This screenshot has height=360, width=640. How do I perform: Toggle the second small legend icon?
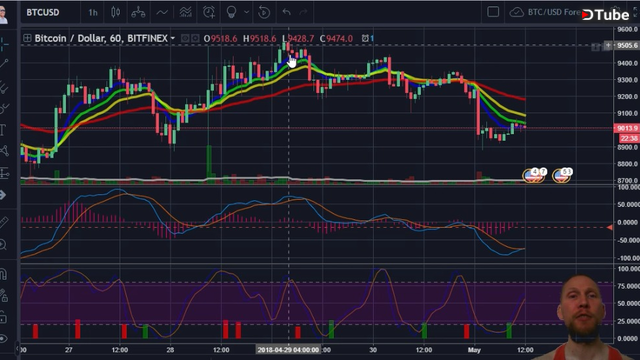(x=195, y=38)
